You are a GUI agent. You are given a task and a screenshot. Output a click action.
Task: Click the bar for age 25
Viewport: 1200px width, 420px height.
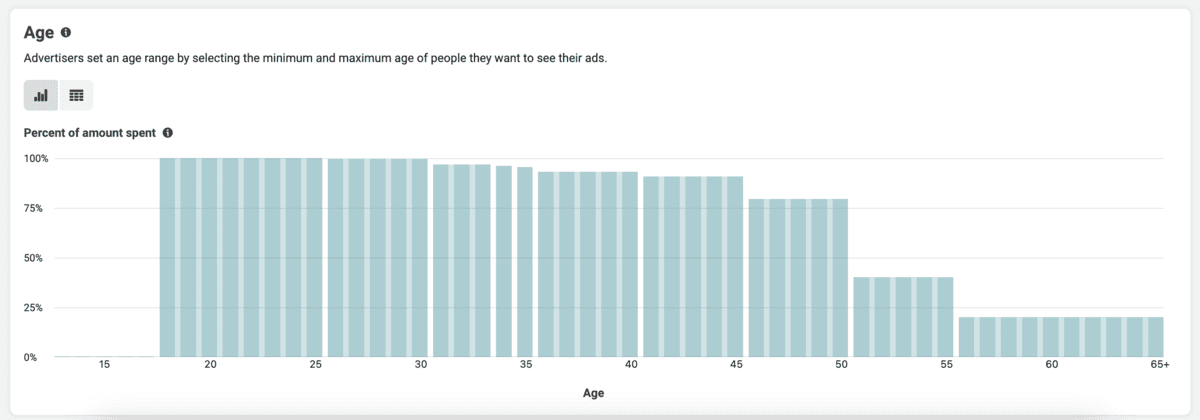pyautogui.click(x=315, y=257)
